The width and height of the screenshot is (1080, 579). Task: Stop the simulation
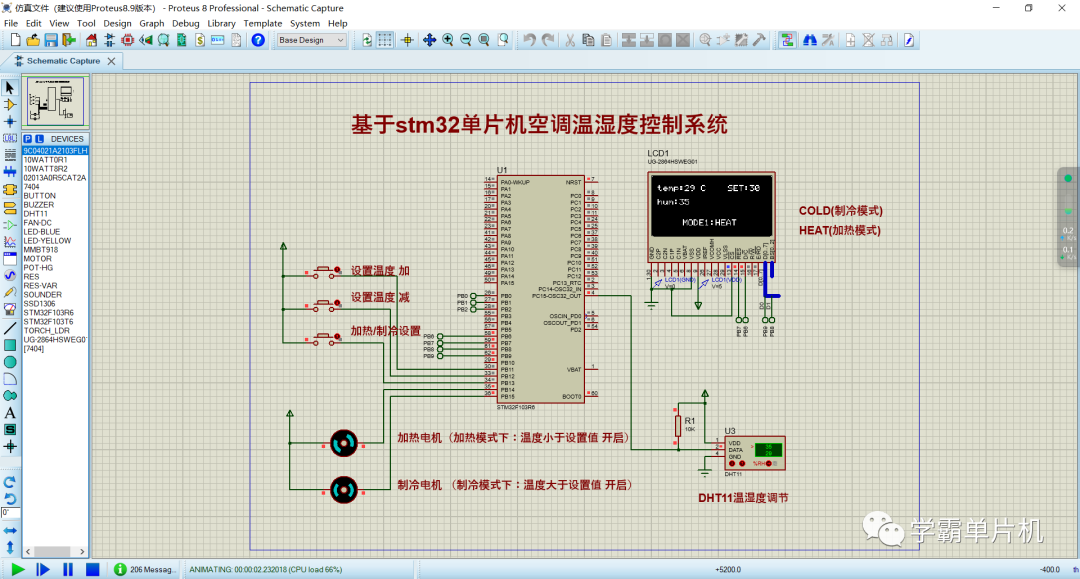click(x=92, y=569)
